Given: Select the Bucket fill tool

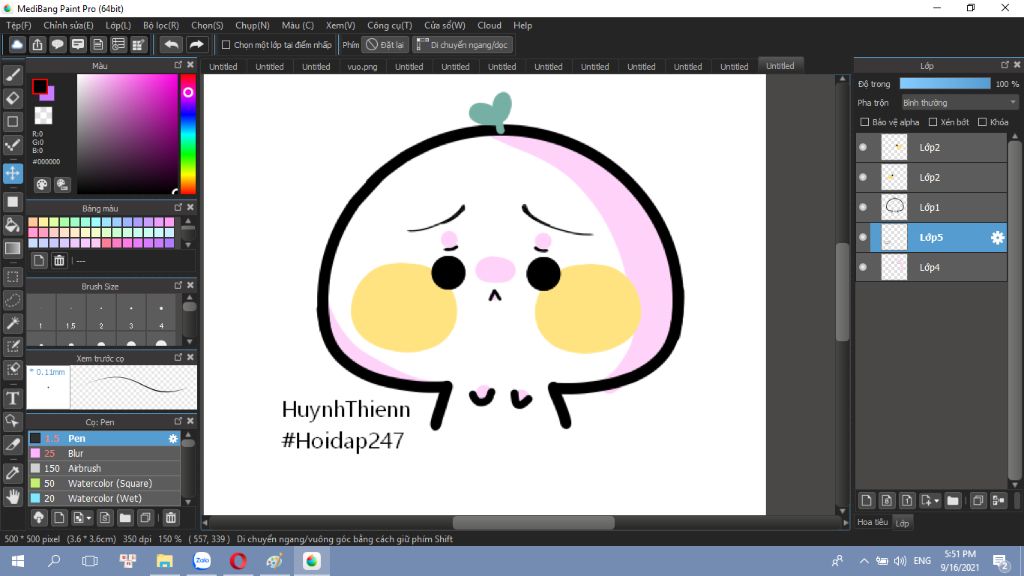Looking at the screenshot, I should pyautogui.click(x=12, y=225).
